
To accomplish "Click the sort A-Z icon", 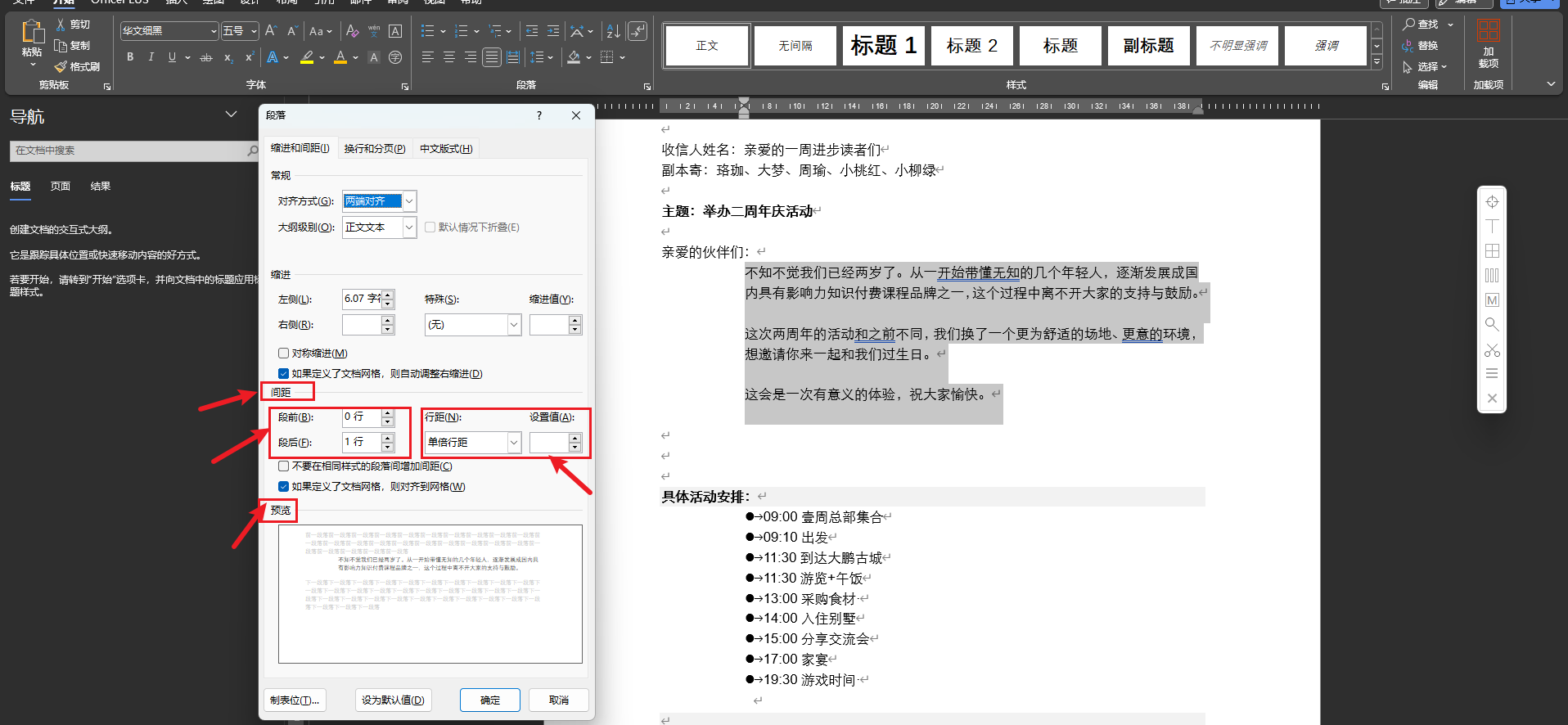I will click(x=613, y=31).
